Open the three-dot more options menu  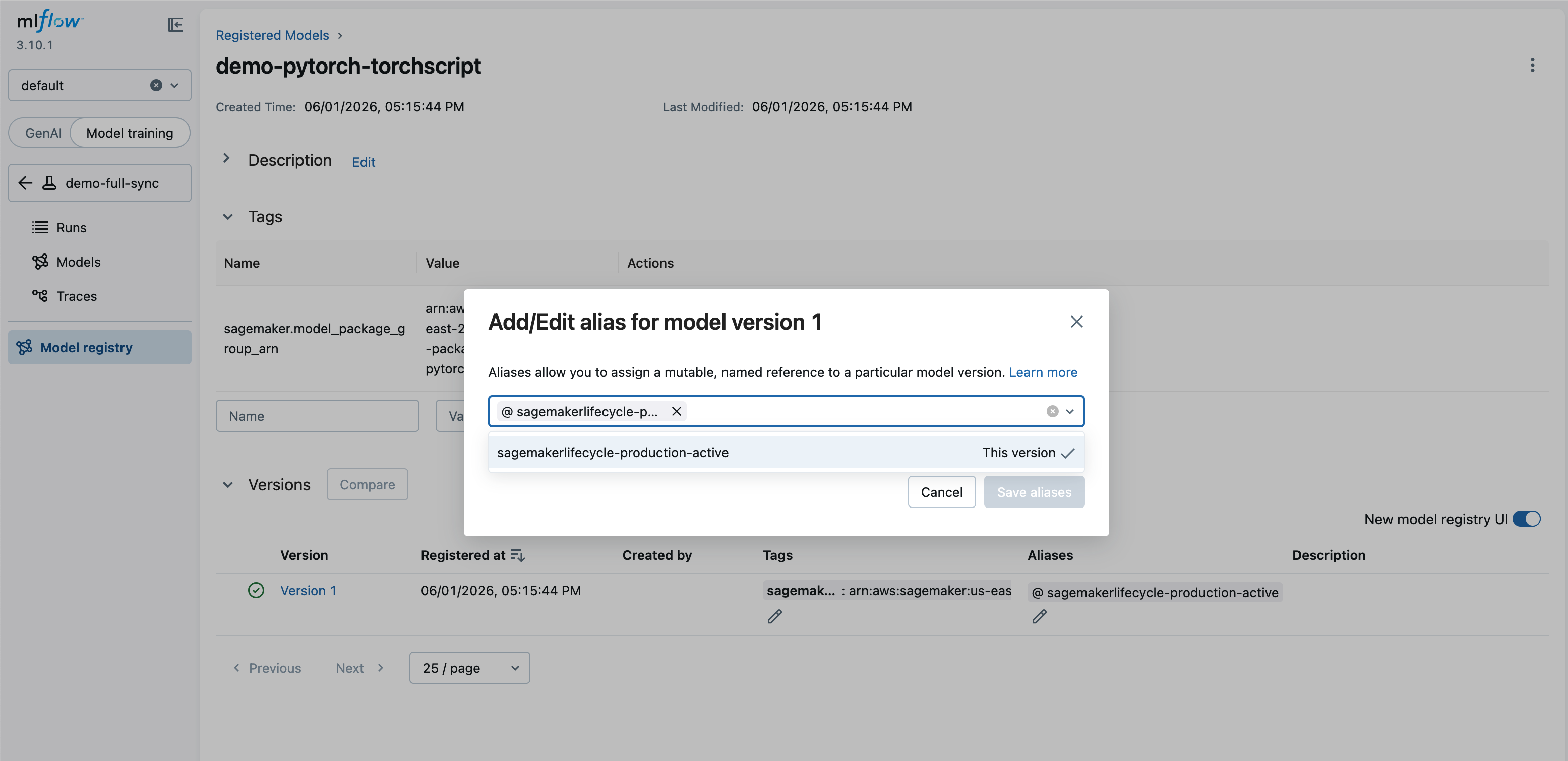tap(1532, 65)
